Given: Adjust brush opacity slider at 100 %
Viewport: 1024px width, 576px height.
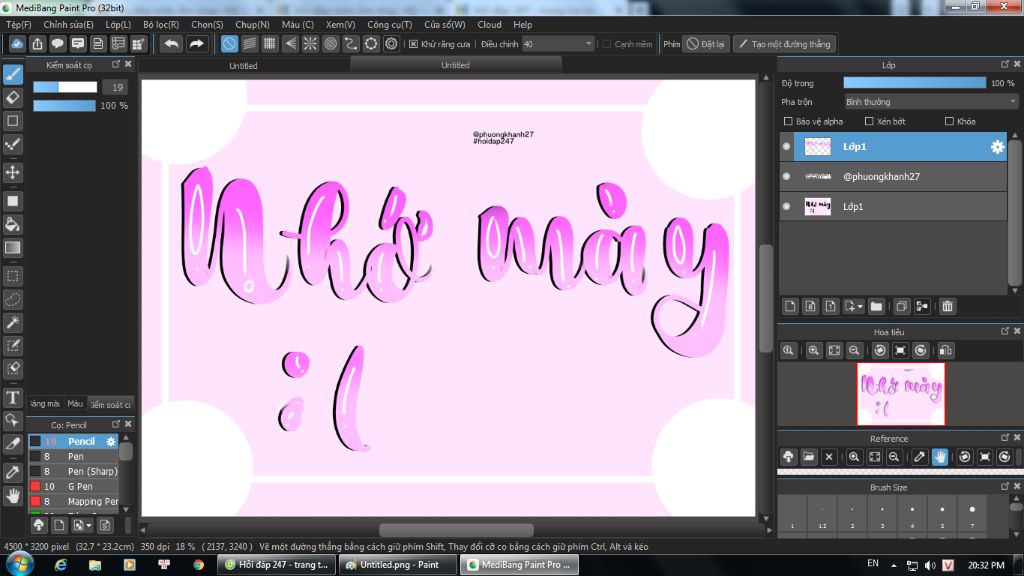Looking at the screenshot, I should (65, 106).
